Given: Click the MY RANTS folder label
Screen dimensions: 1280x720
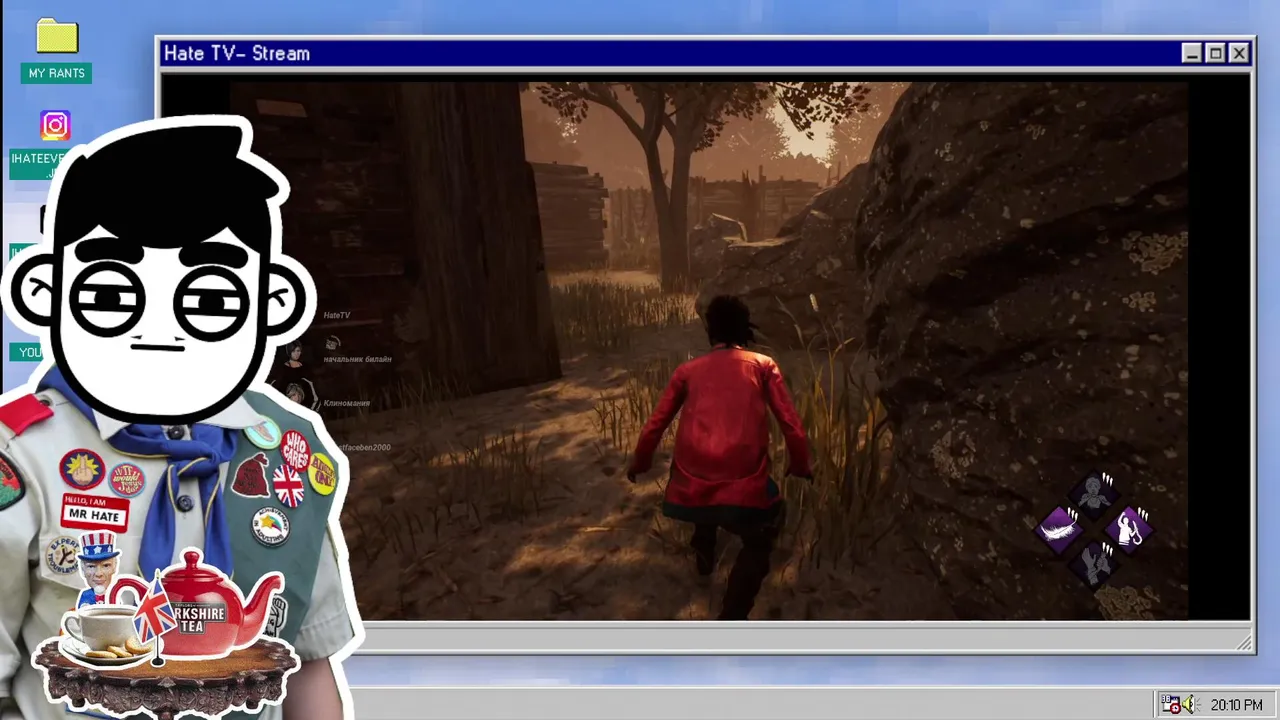Looking at the screenshot, I should click(56, 73).
